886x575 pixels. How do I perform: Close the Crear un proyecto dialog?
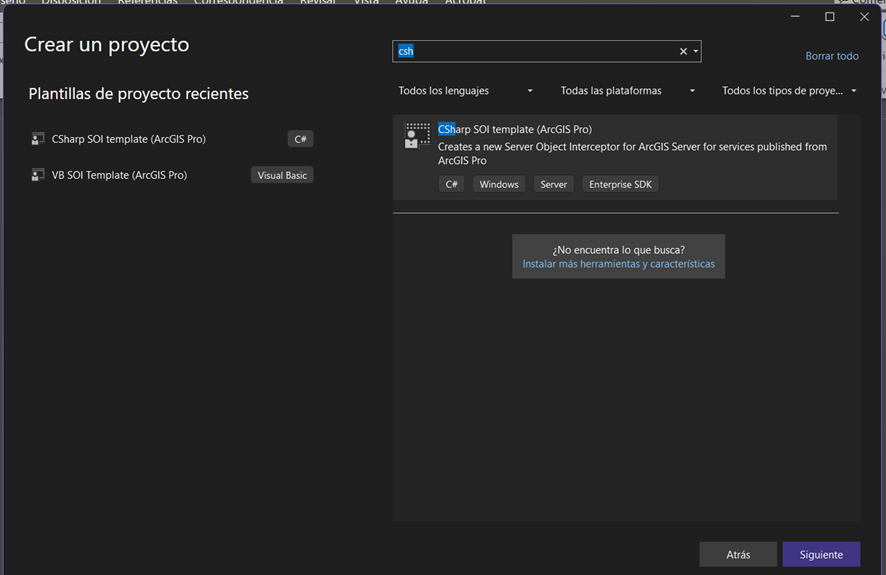864,17
